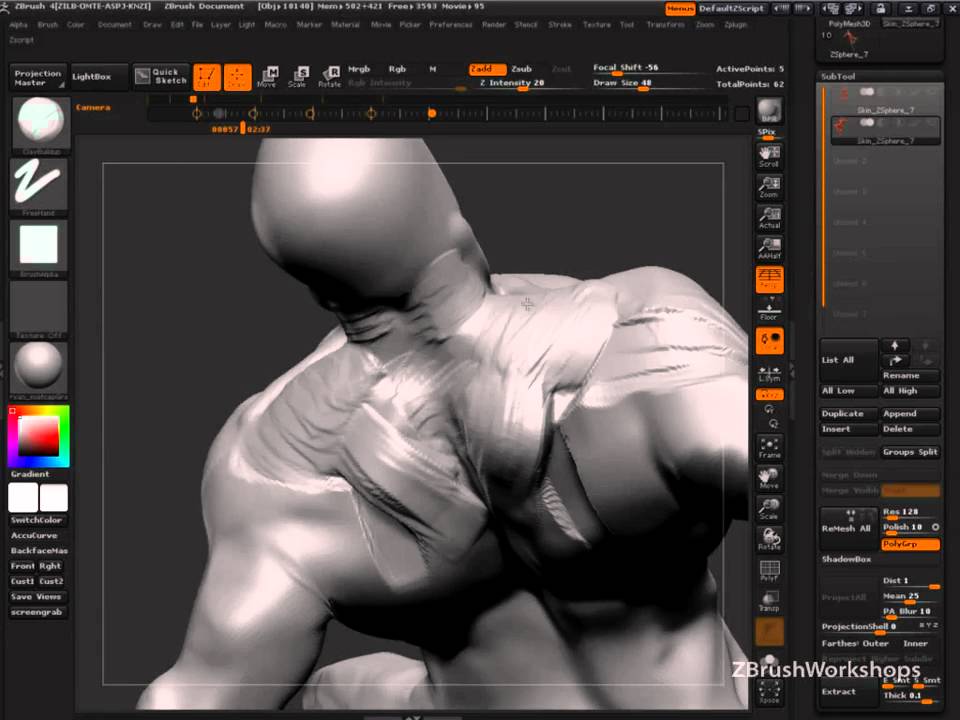960x720 pixels.
Task: Click the AAHalf view icon
Action: [x=770, y=248]
